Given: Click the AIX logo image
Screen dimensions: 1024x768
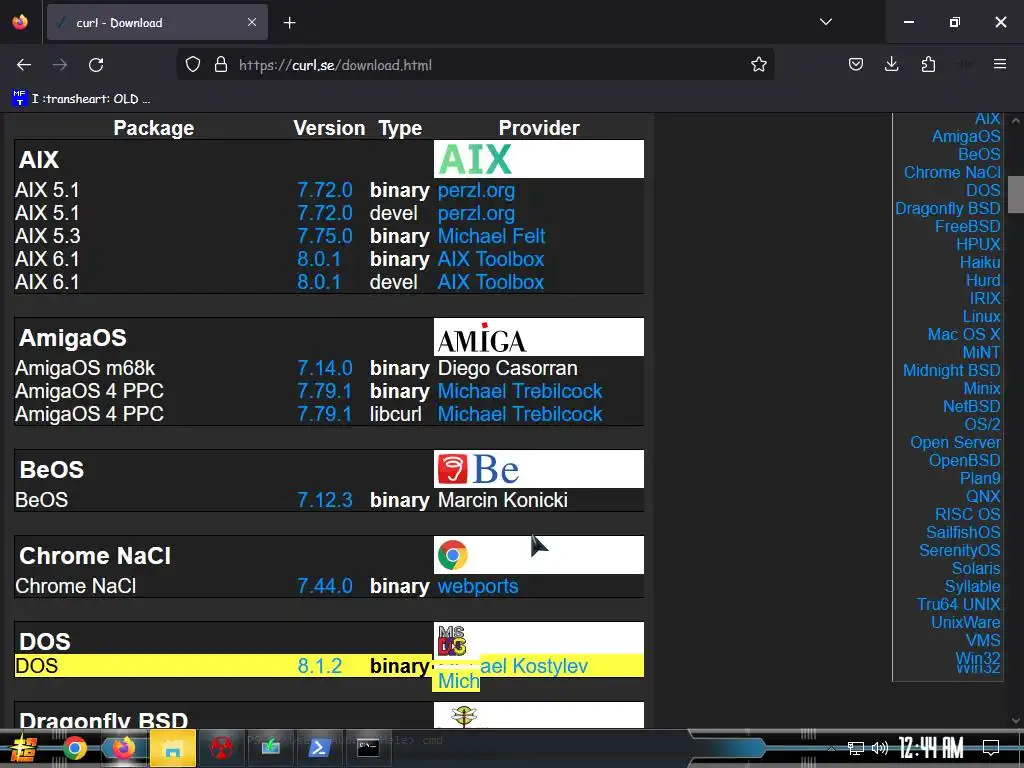Looking at the screenshot, I should click(x=475, y=159).
